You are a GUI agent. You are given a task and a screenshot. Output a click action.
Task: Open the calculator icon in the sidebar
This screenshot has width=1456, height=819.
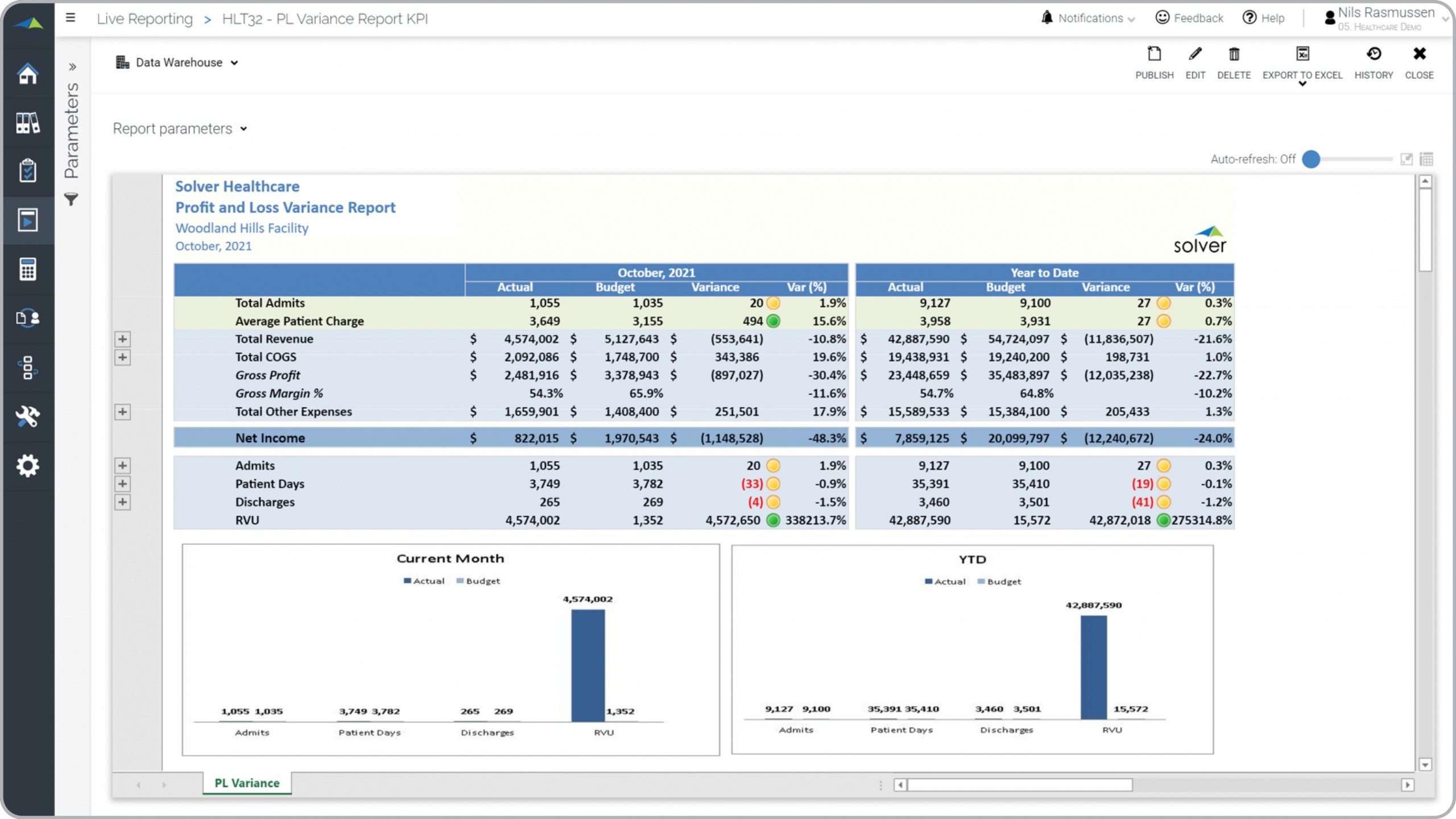coord(27,269)
